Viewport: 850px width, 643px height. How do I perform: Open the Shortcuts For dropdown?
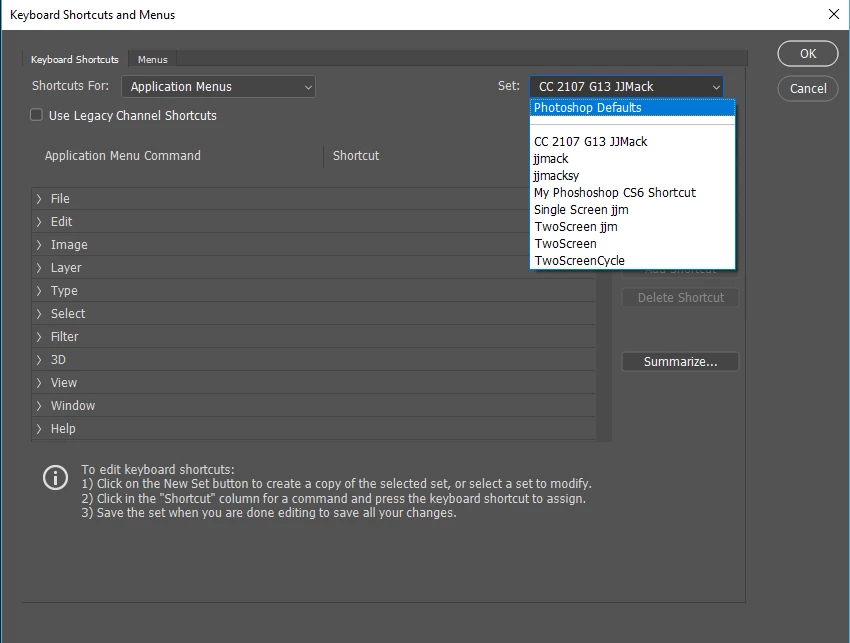pyautogui.click(x=218, y=87)
